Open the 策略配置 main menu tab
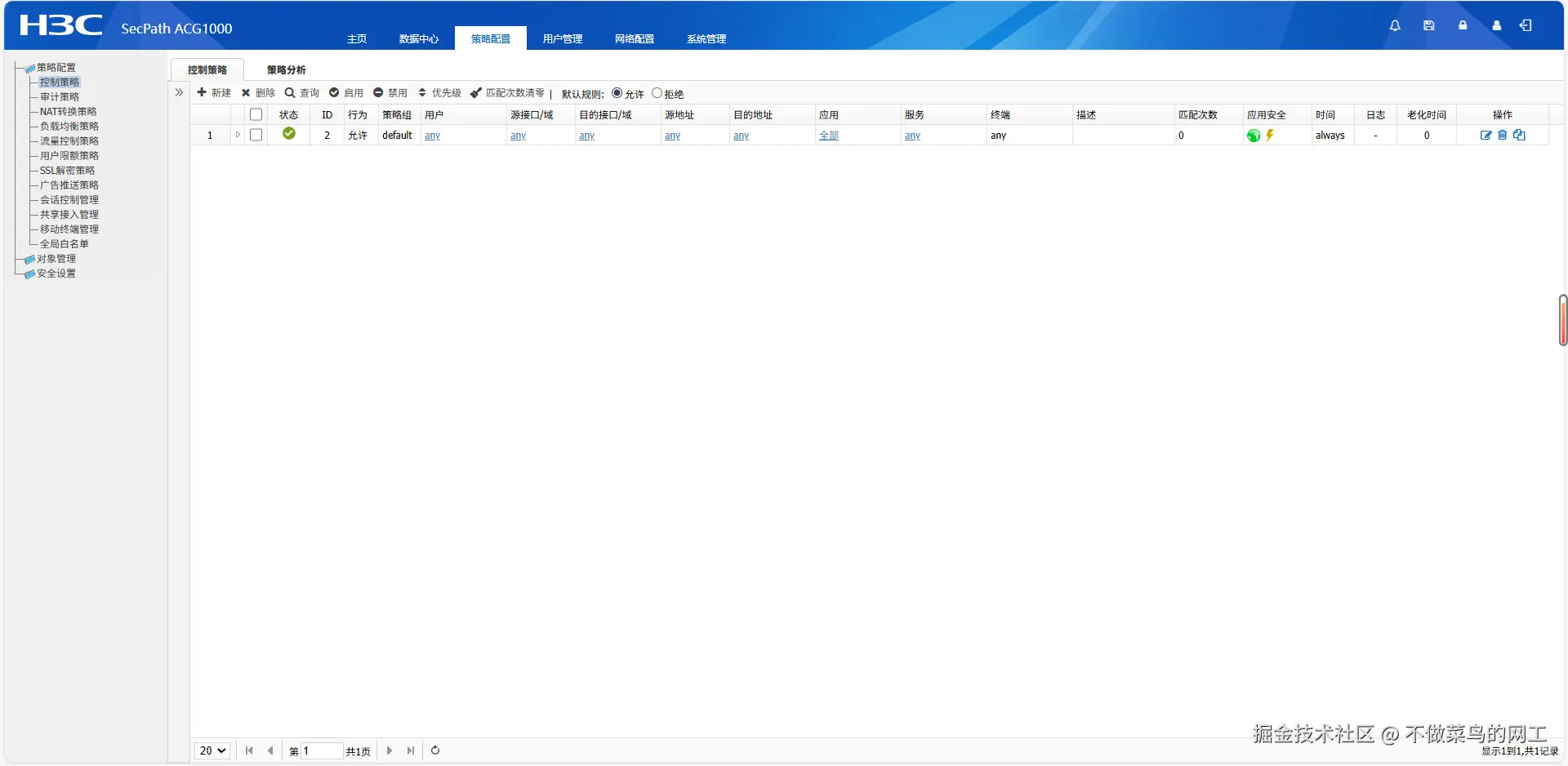Image resolution: width=1568 pixels, height=766 pixels. click(x=491, y=38)
